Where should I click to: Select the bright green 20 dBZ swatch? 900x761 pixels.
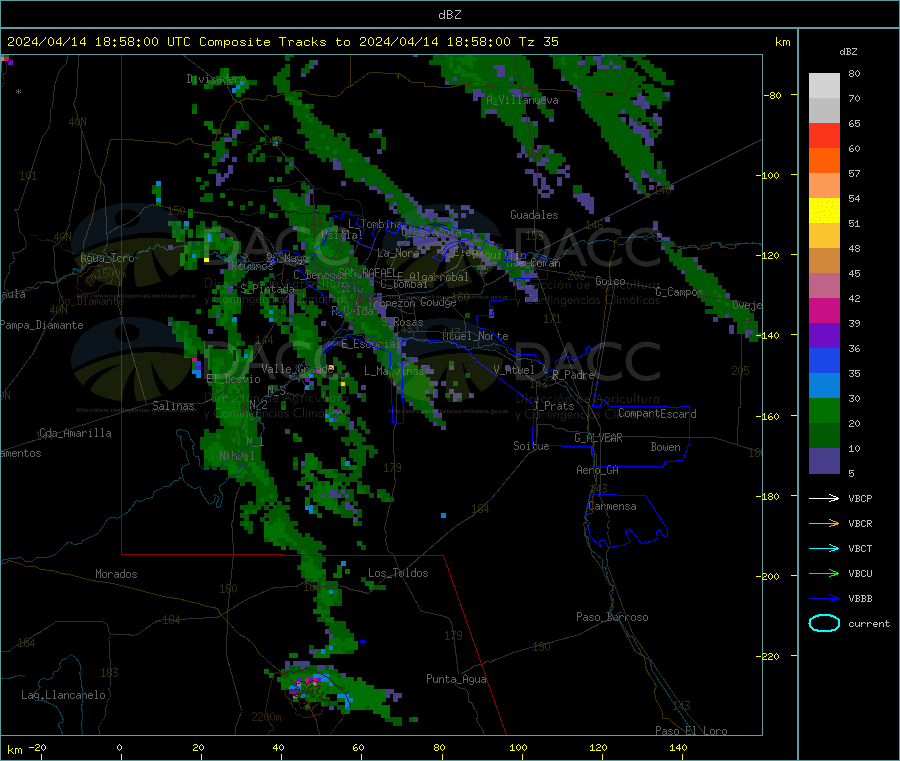(x=824, y=411)
